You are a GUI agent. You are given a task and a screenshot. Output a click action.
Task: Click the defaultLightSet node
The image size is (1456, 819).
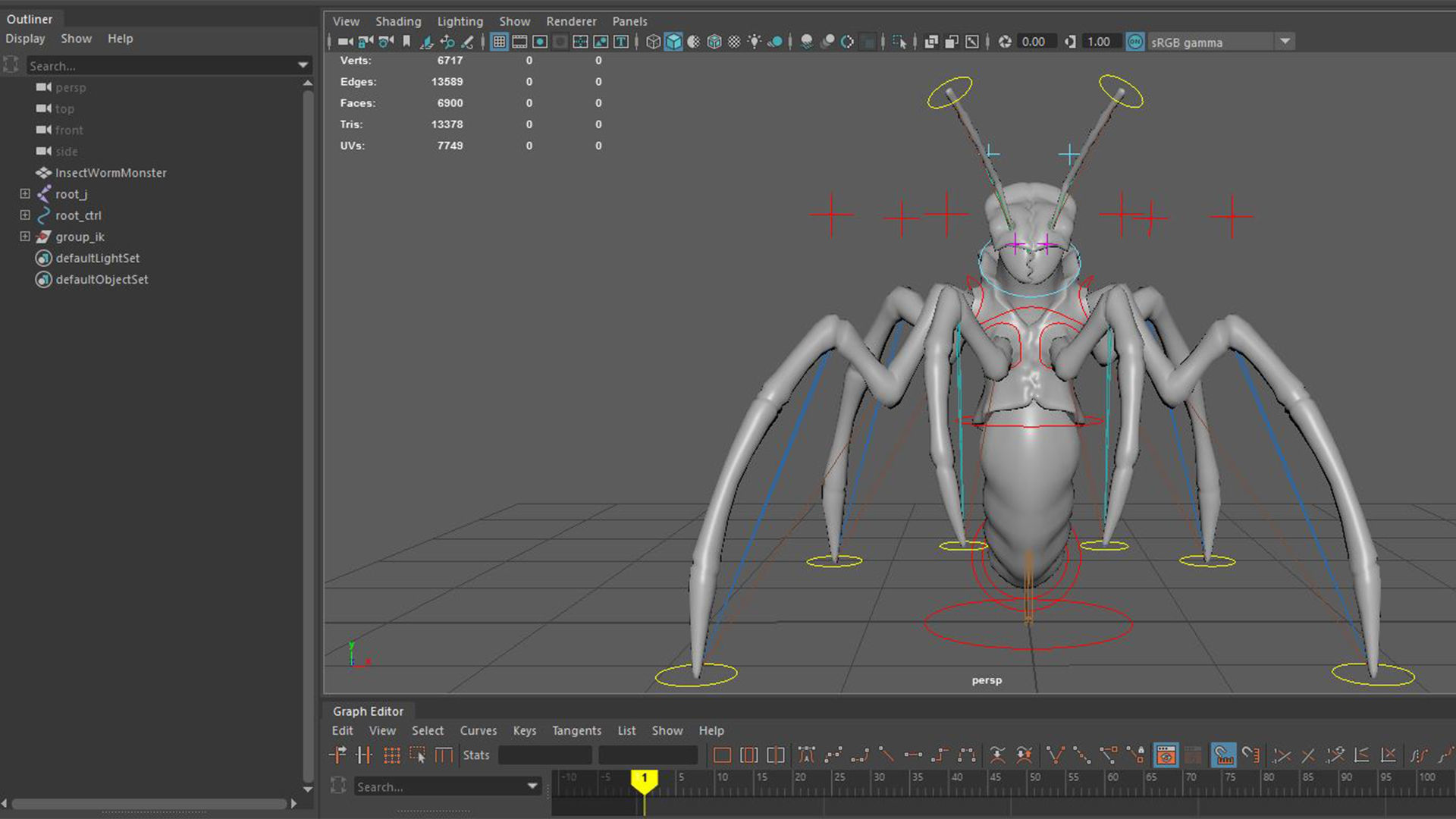(97, 258)
